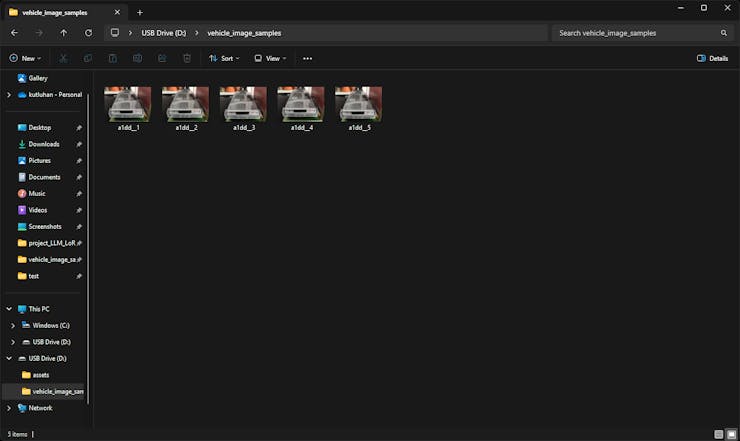
Task: Go back with the back arrow
Action: pos(14,33)
